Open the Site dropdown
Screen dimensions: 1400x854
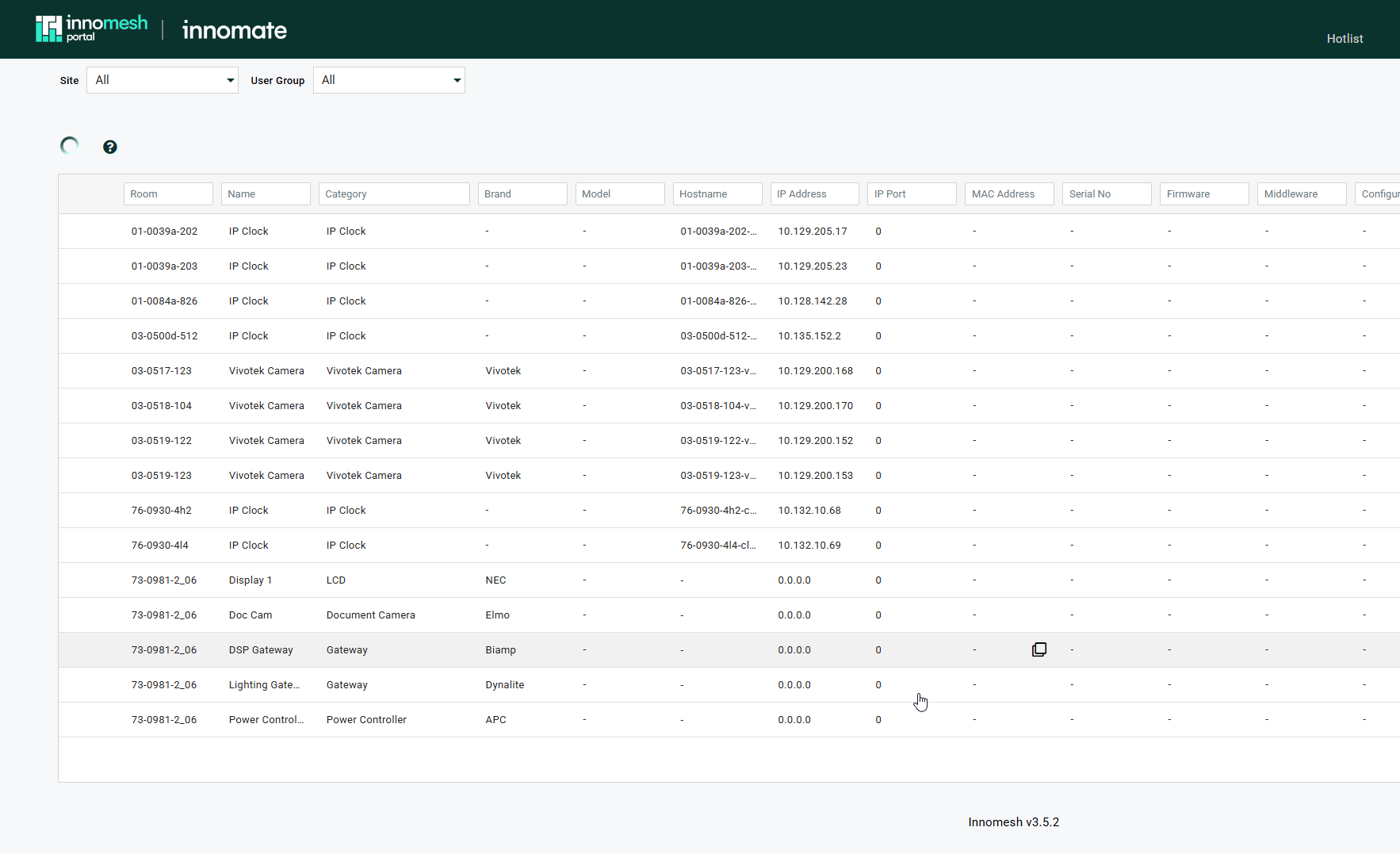163,80
